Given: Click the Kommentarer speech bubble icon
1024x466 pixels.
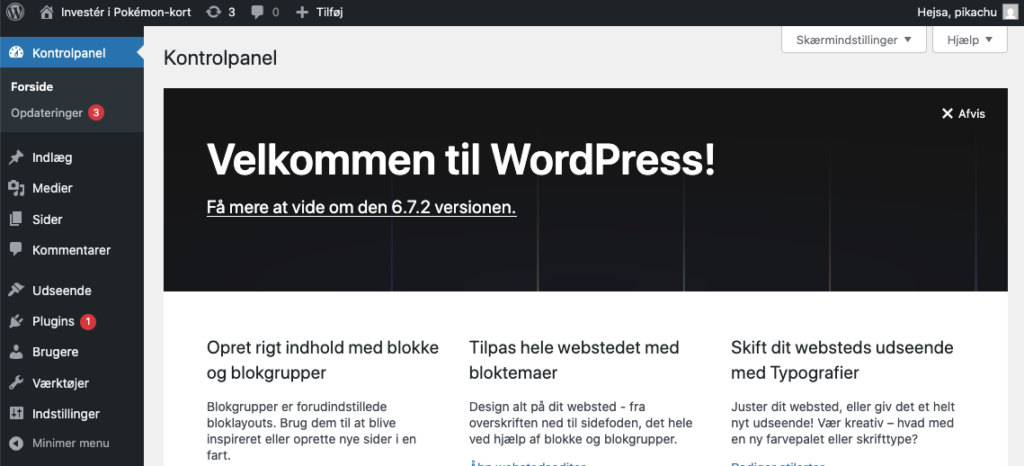Looking at the screenshot, I should (16, 250).
